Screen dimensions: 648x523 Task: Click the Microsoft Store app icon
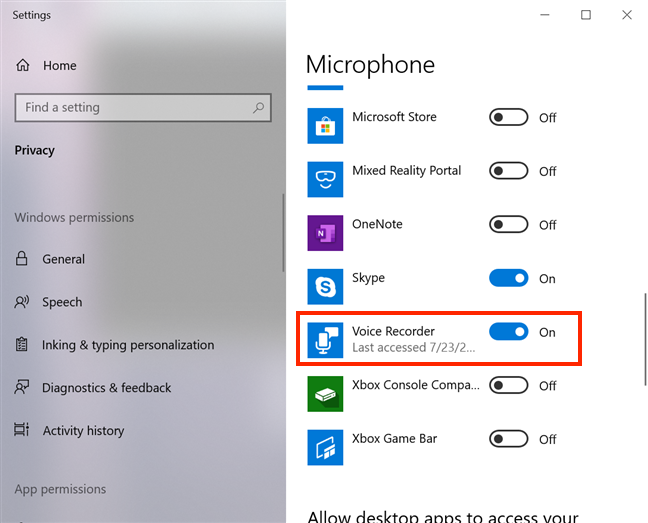click(325, 126)
